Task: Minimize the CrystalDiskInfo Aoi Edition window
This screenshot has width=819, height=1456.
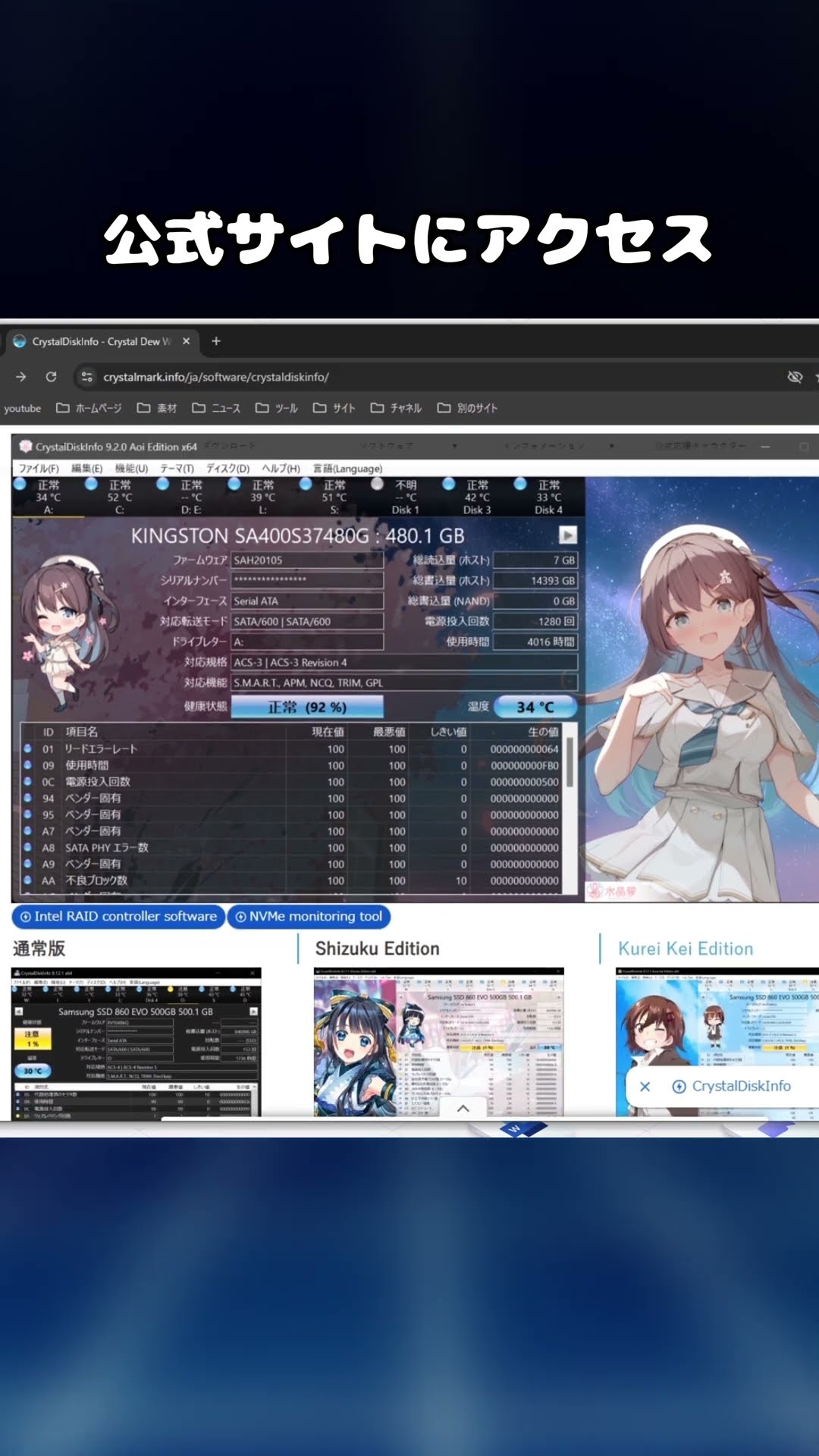Action: (765, 447)
